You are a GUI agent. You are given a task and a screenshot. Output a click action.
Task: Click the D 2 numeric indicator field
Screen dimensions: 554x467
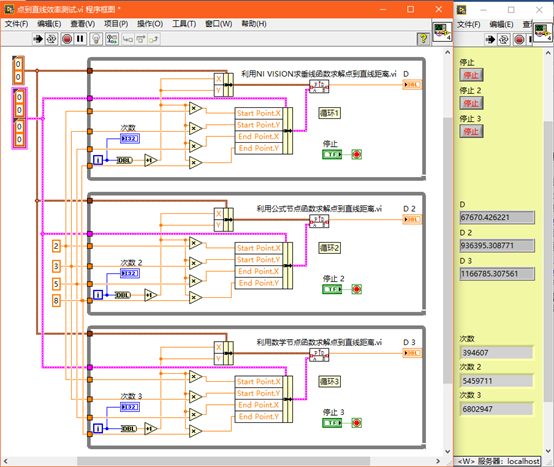pos(497,246)
